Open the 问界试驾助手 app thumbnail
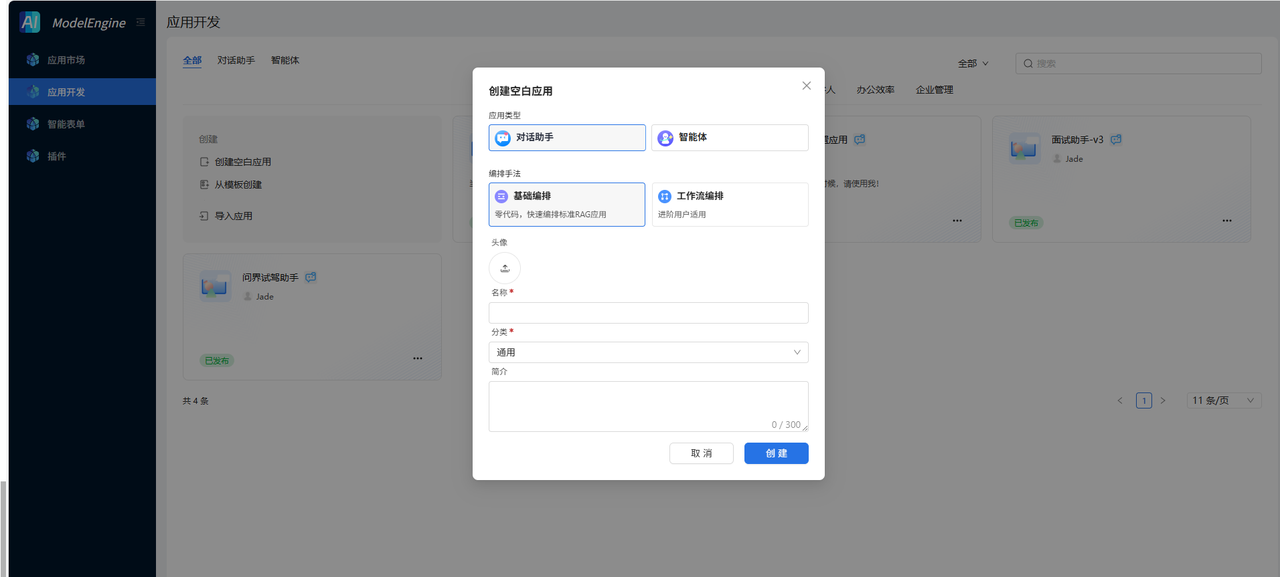This screenshot has width=1280, height=577. pyautogui.click(x=215, y=286)
